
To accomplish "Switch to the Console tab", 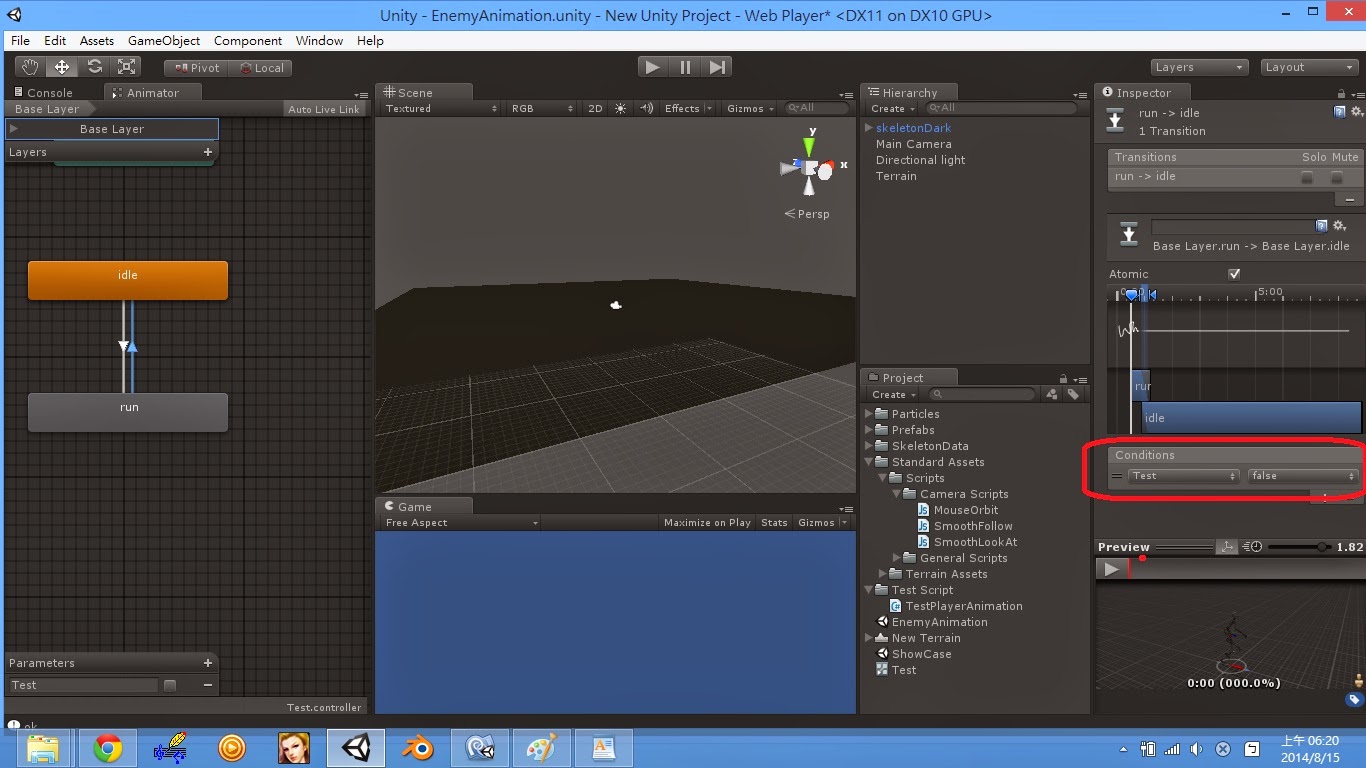I will point(45,92).
